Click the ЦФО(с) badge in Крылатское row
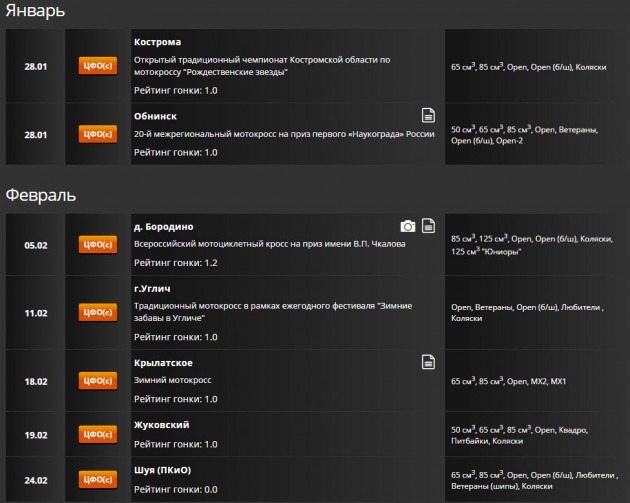This screenshot has width=630, height=503. pyautogui.click(x=99, y=380)
